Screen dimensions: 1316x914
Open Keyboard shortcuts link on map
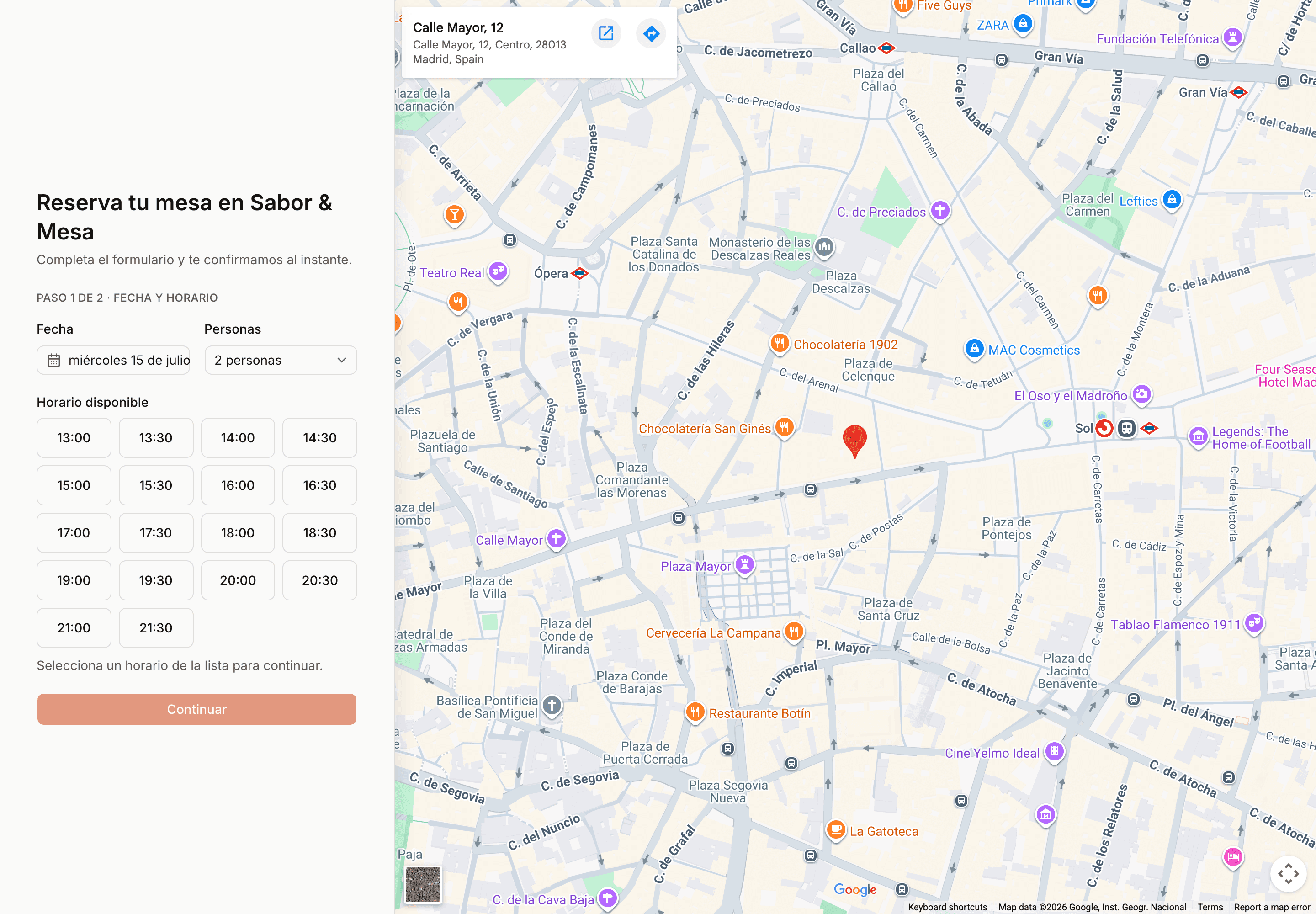pos(947,907)
